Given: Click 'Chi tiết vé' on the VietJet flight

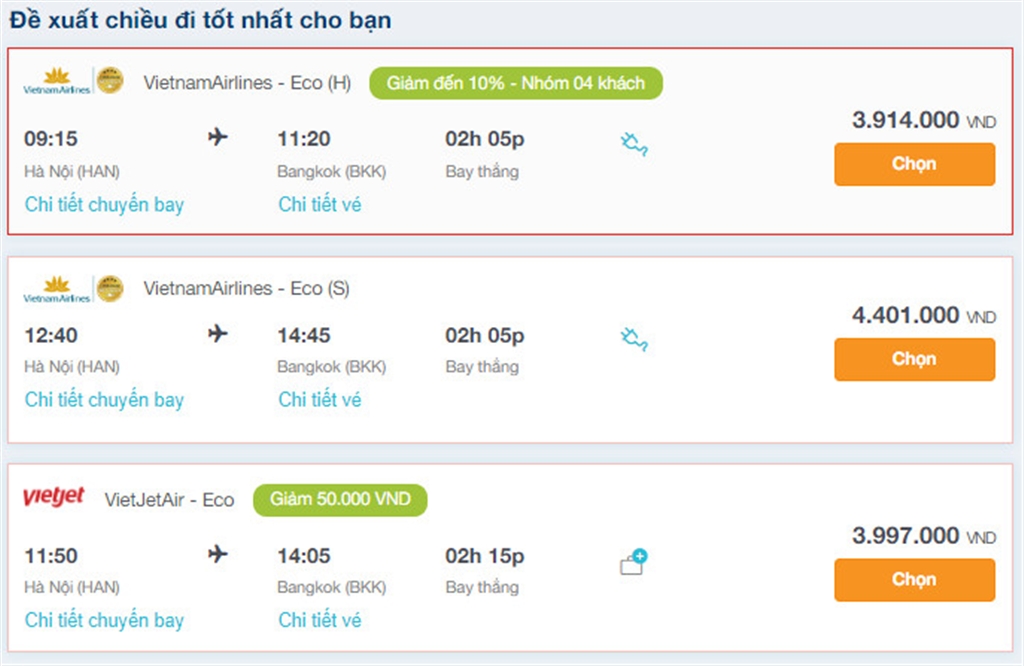Looking at the screenshot, I should point(319,620).
